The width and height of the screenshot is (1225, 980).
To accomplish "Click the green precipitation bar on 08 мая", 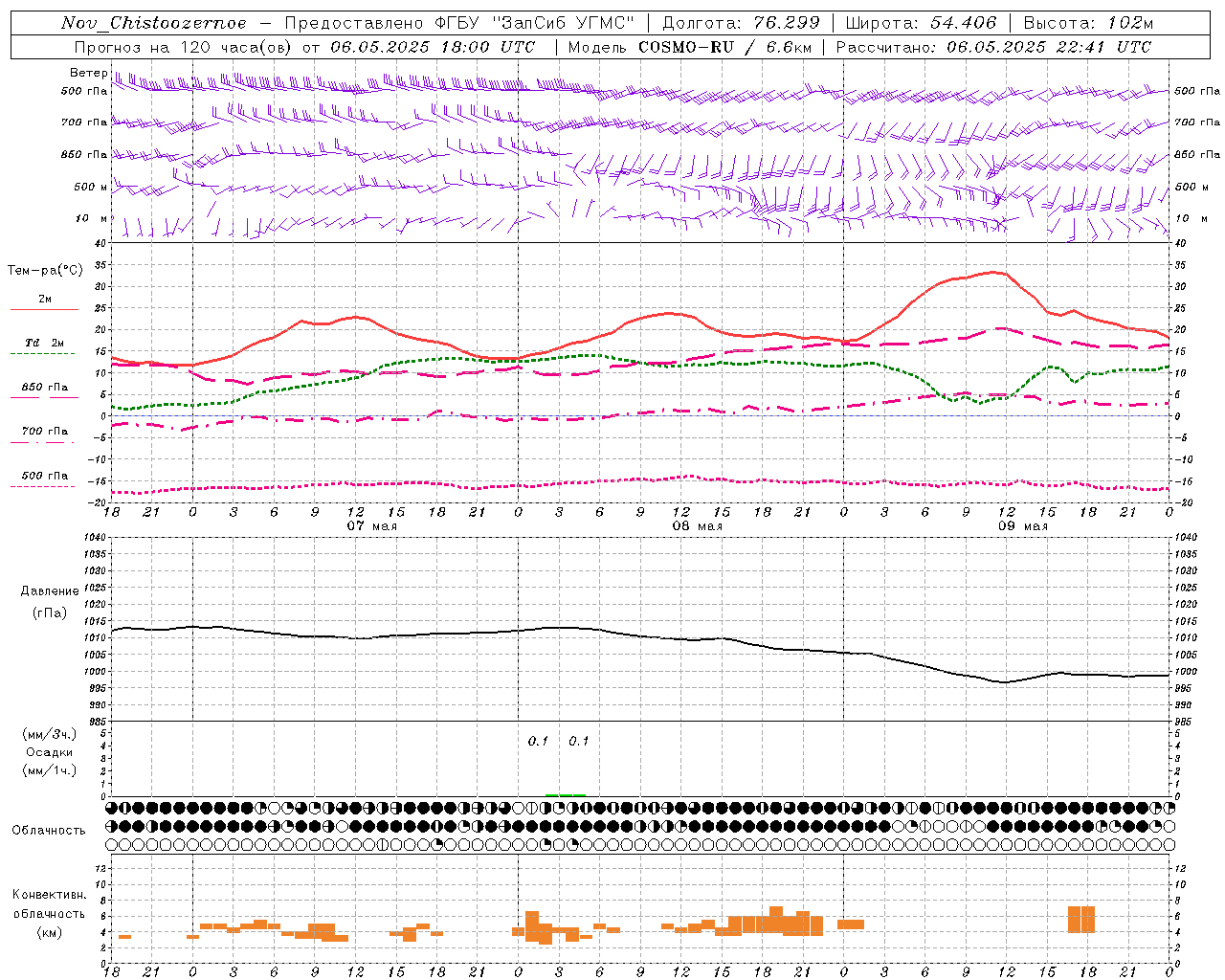I will point(566,794).
